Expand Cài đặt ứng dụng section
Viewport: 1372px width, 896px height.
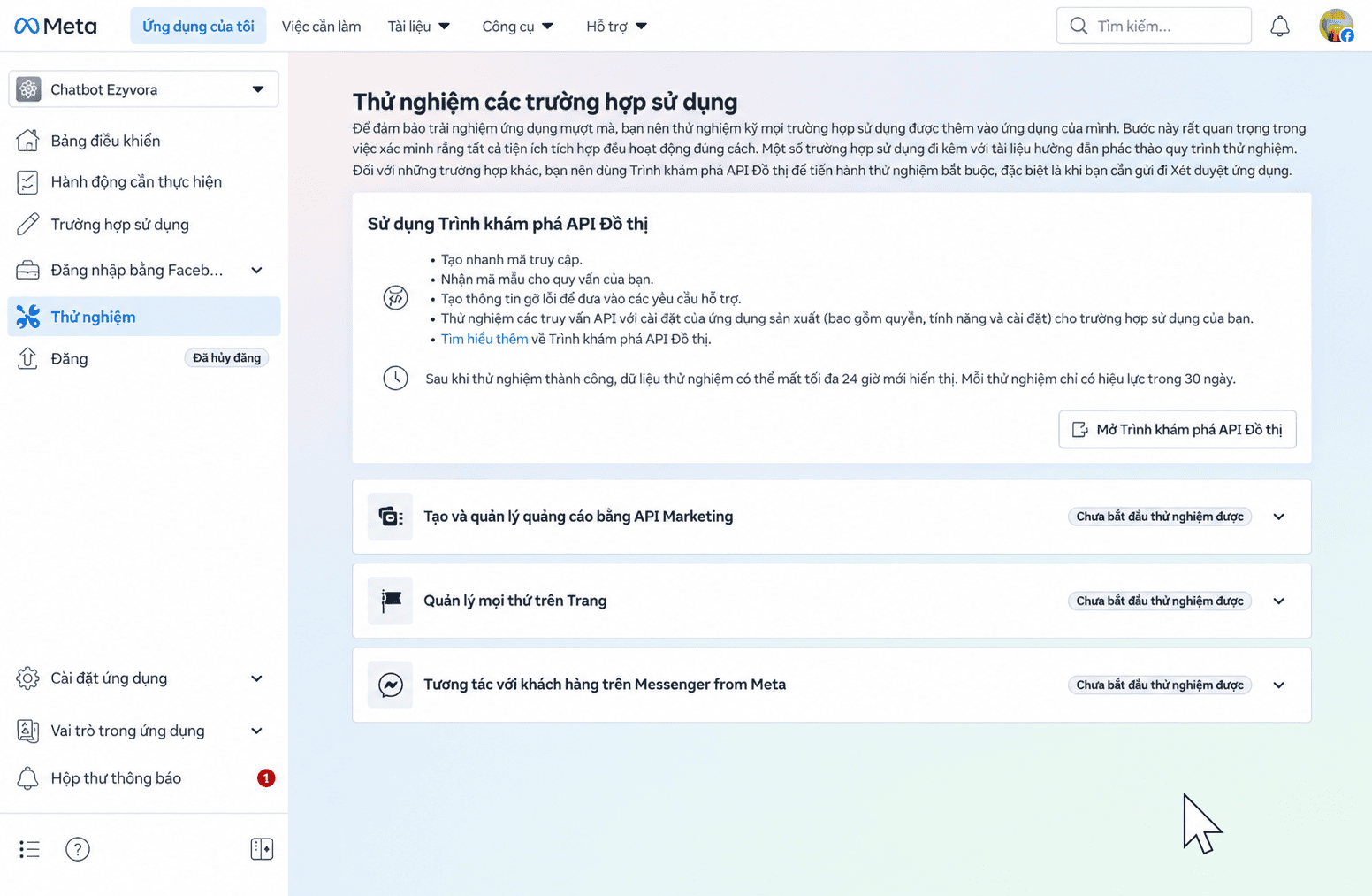click(x=256, y=678)
